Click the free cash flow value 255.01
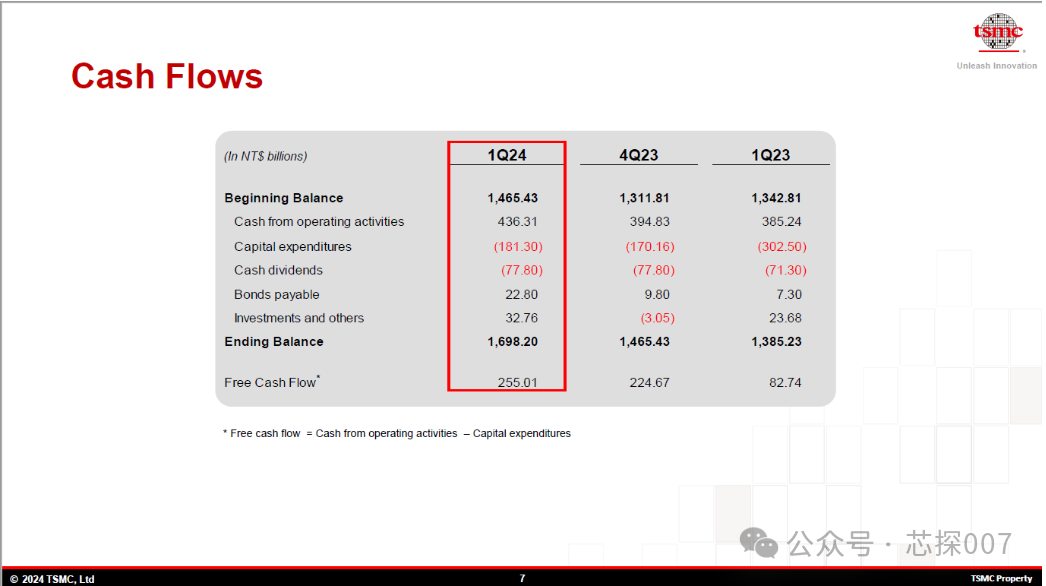Image resolution: width=1046 pixels, height=586 pixels. pos(518,382)
